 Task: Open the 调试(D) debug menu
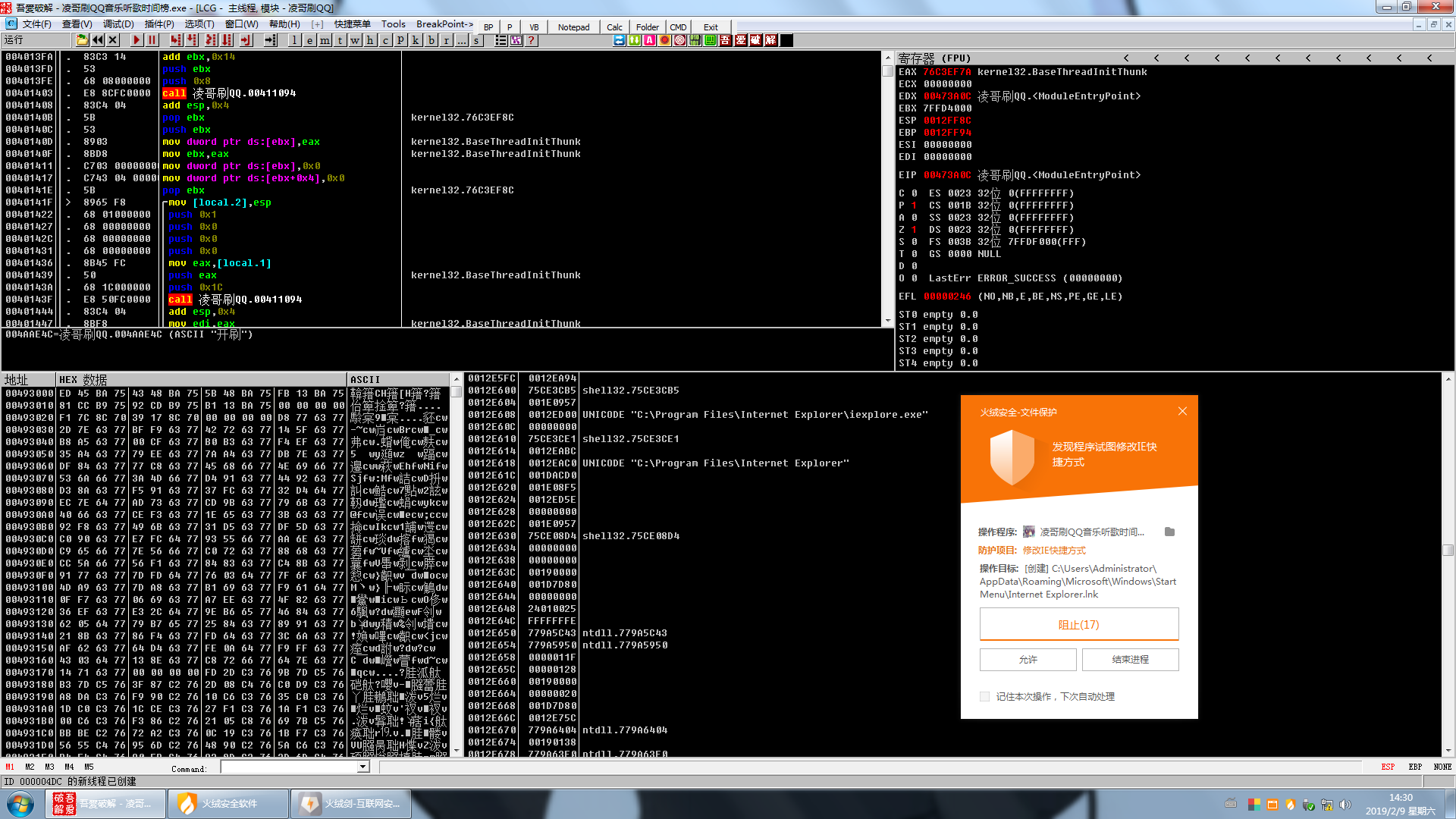[118, 24]
